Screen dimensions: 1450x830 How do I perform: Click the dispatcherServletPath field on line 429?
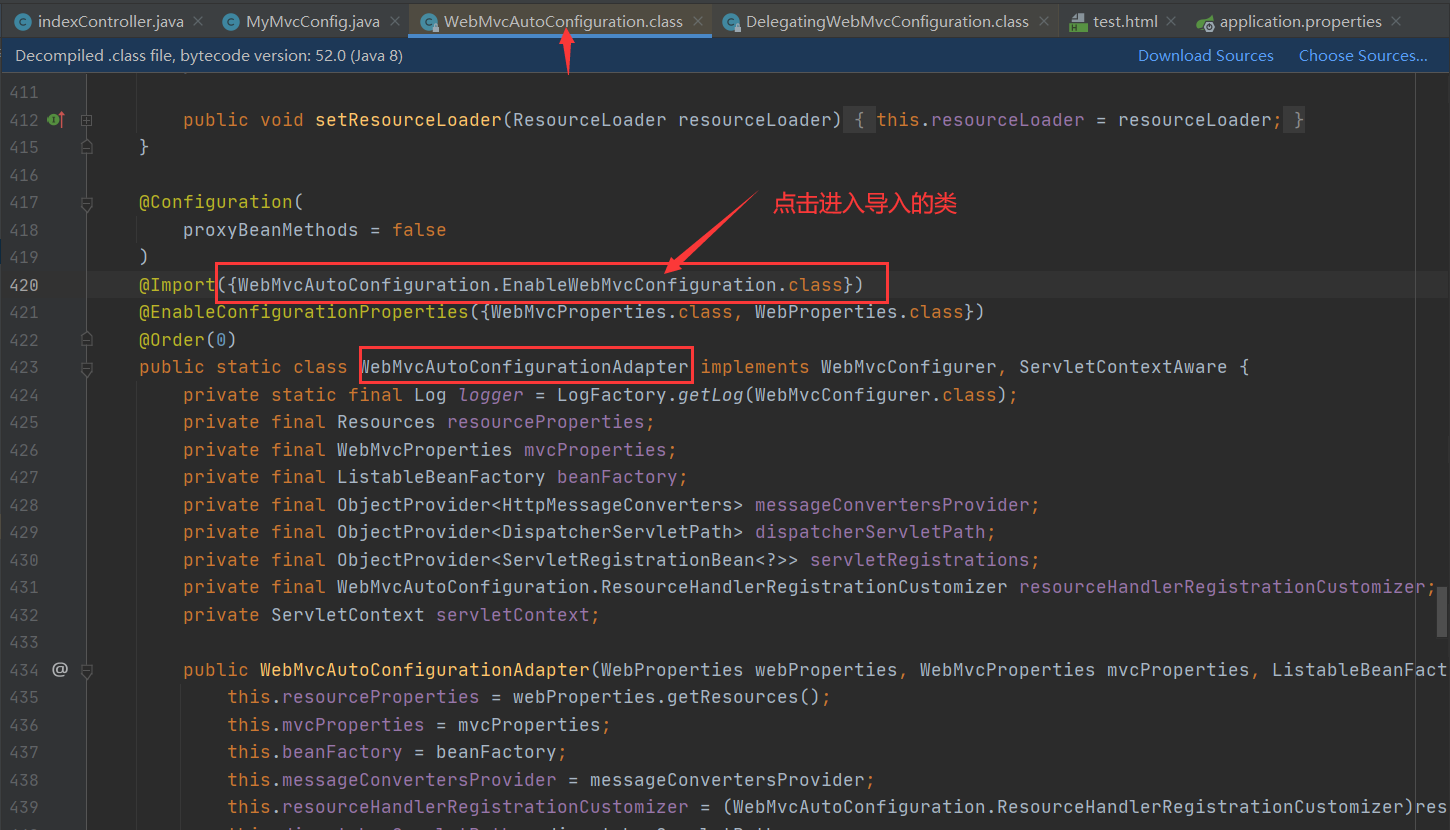pos(870,532)
